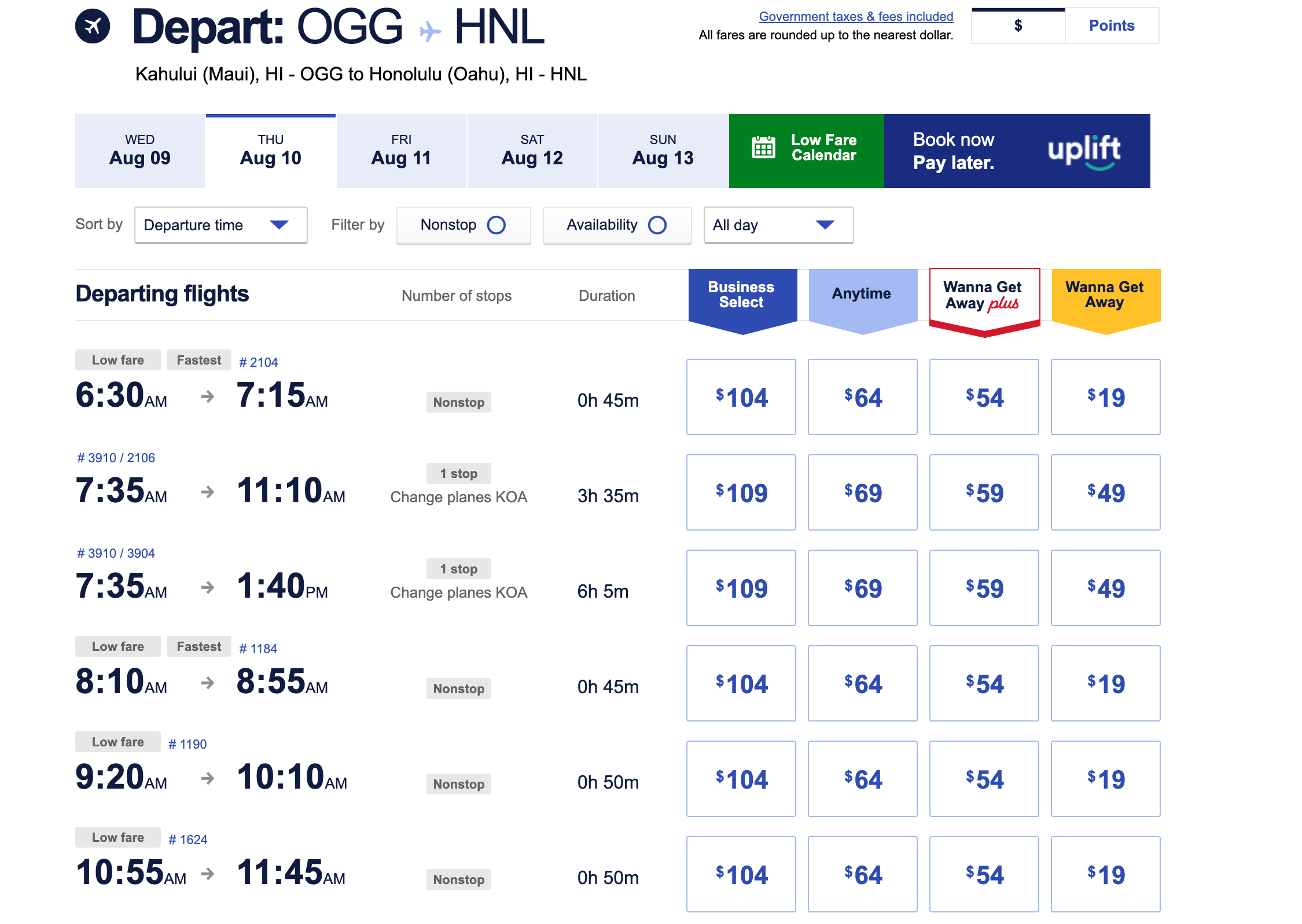Select the WED Aug 09 date tab
The image size is (1302, 924).
(x=140, y=151)
